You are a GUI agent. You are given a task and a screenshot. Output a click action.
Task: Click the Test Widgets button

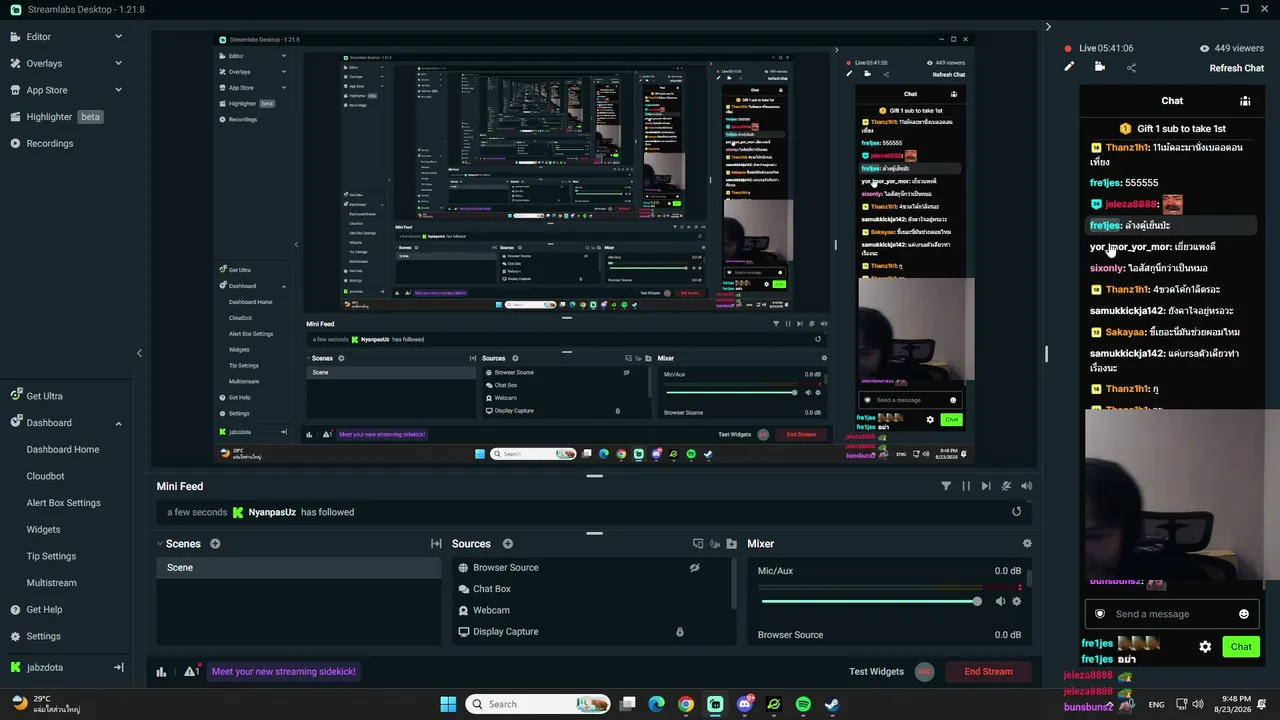tap(876, 672)
